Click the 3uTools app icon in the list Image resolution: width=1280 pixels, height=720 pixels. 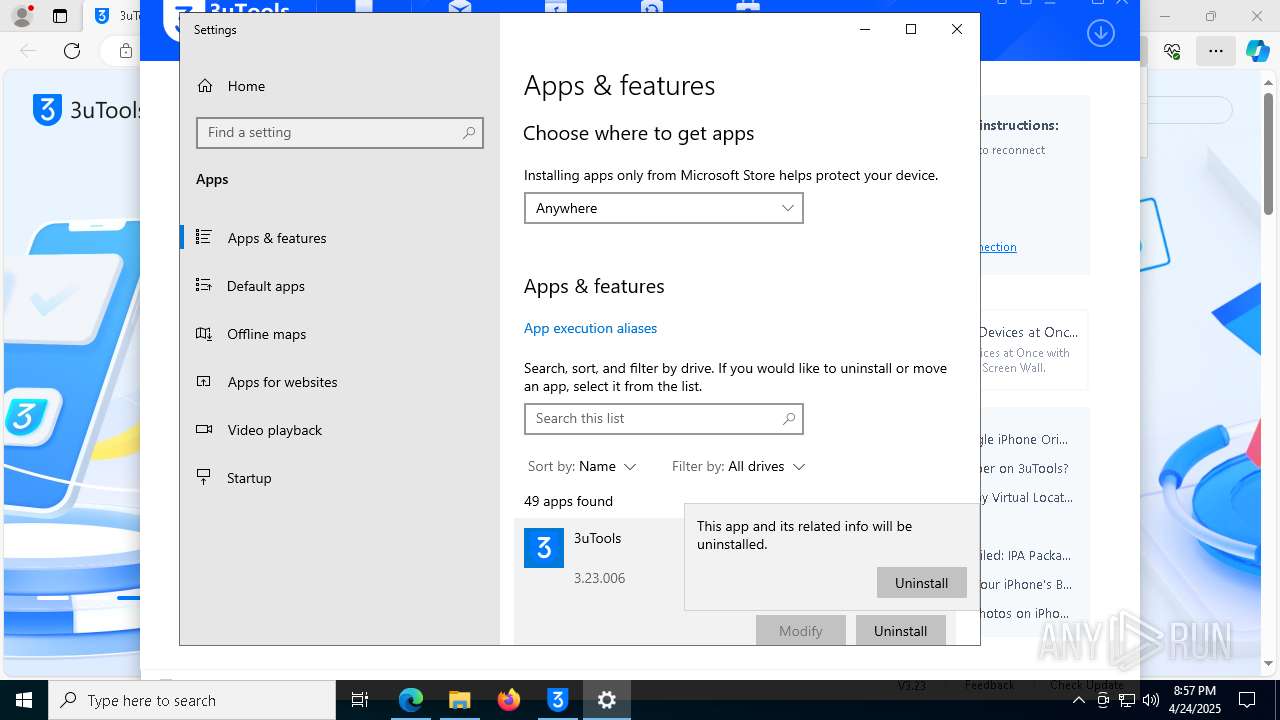(544, 548)
